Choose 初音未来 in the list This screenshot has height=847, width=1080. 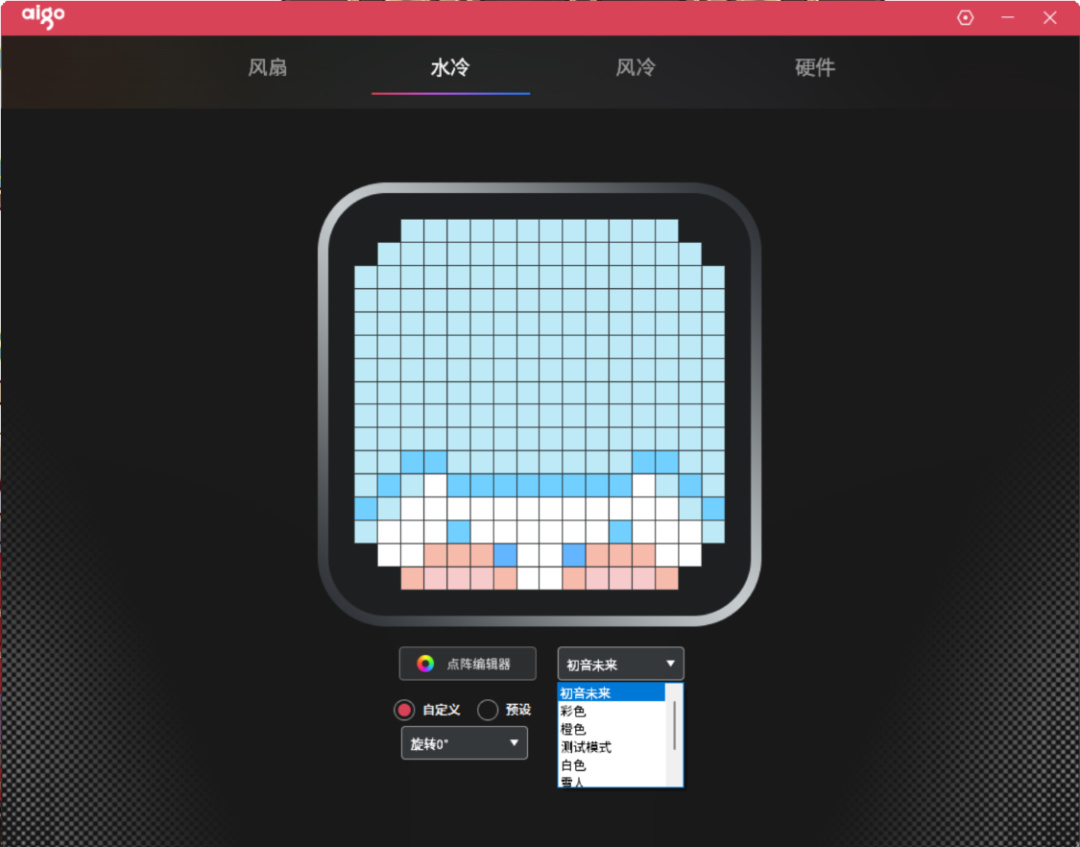point(611,693)
